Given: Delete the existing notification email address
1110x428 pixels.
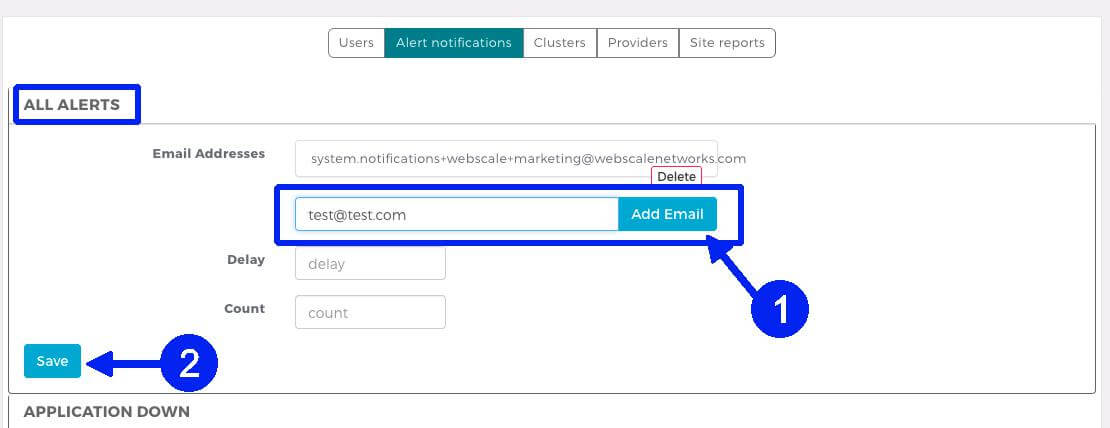Looking at the screenshot, I should click(676, 176).
